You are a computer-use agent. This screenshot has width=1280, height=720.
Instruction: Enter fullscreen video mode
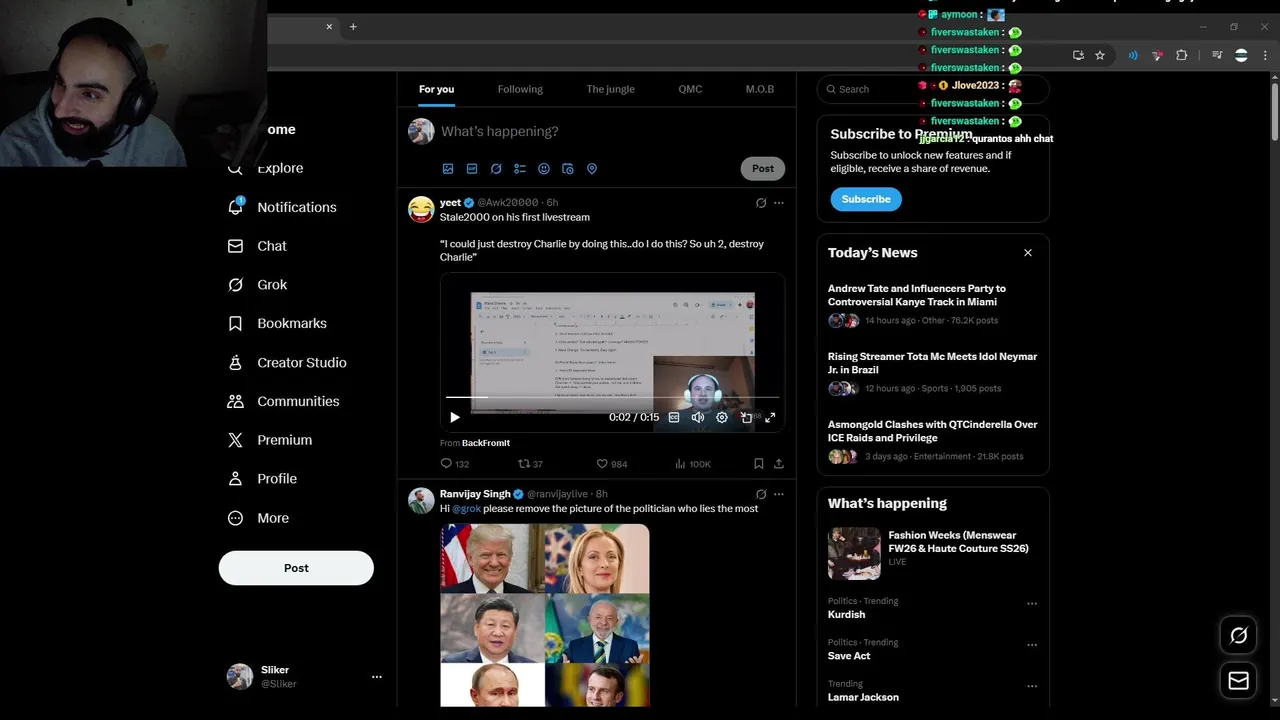770,418
